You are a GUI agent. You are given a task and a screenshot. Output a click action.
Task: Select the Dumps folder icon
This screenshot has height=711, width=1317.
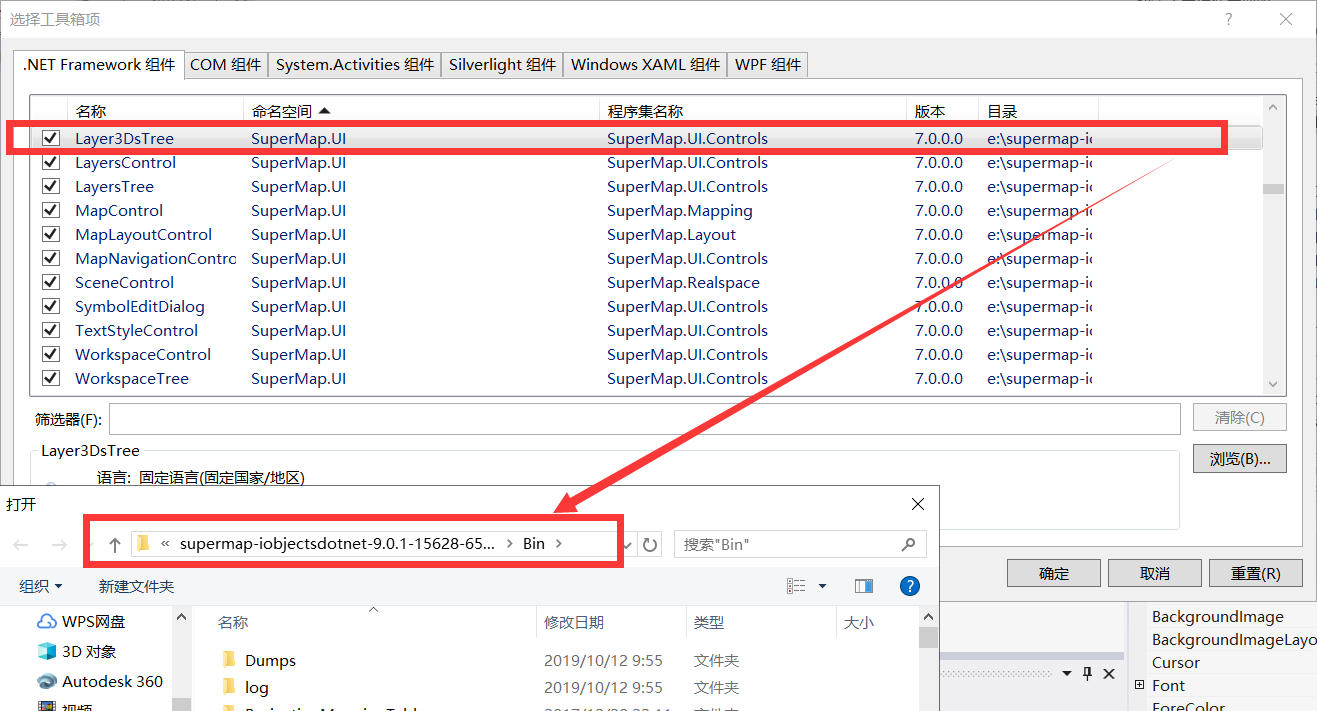point(229,660)
